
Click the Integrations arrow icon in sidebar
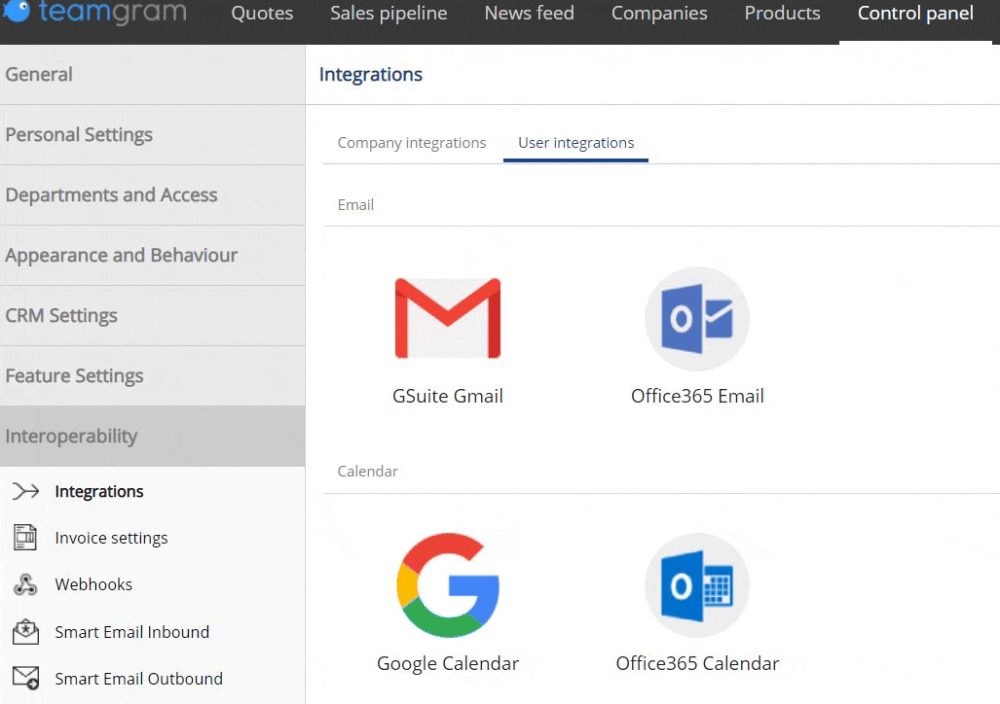(26, 491)
